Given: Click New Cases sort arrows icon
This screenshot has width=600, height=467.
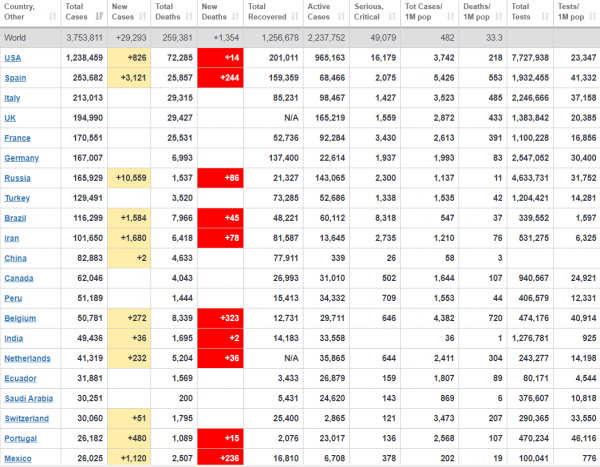Looking at the screenshot, I should (143, 16).
